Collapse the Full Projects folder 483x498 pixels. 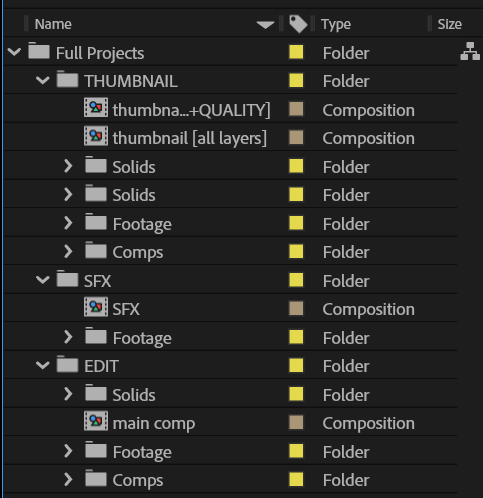(14, 52)
